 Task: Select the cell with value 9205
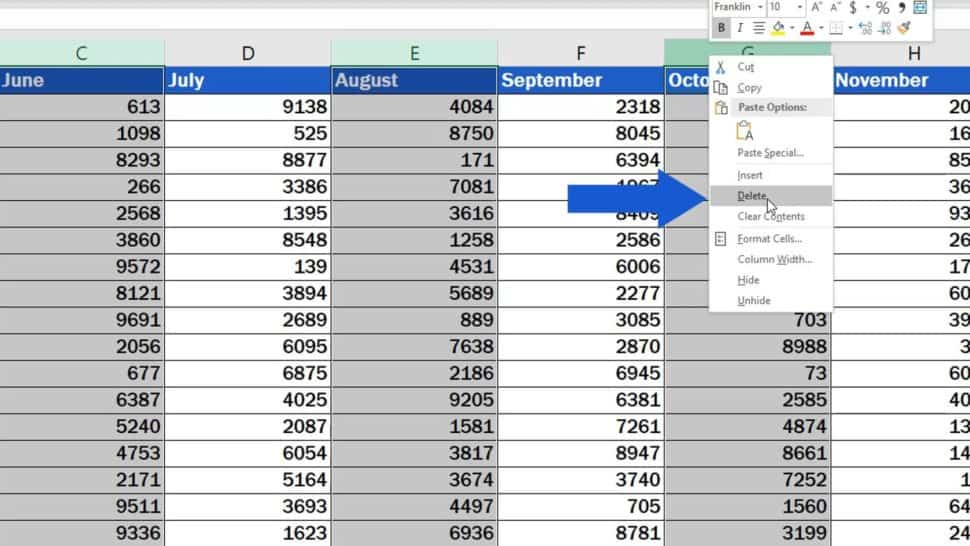pyautogui.click(x=414, y=399)
